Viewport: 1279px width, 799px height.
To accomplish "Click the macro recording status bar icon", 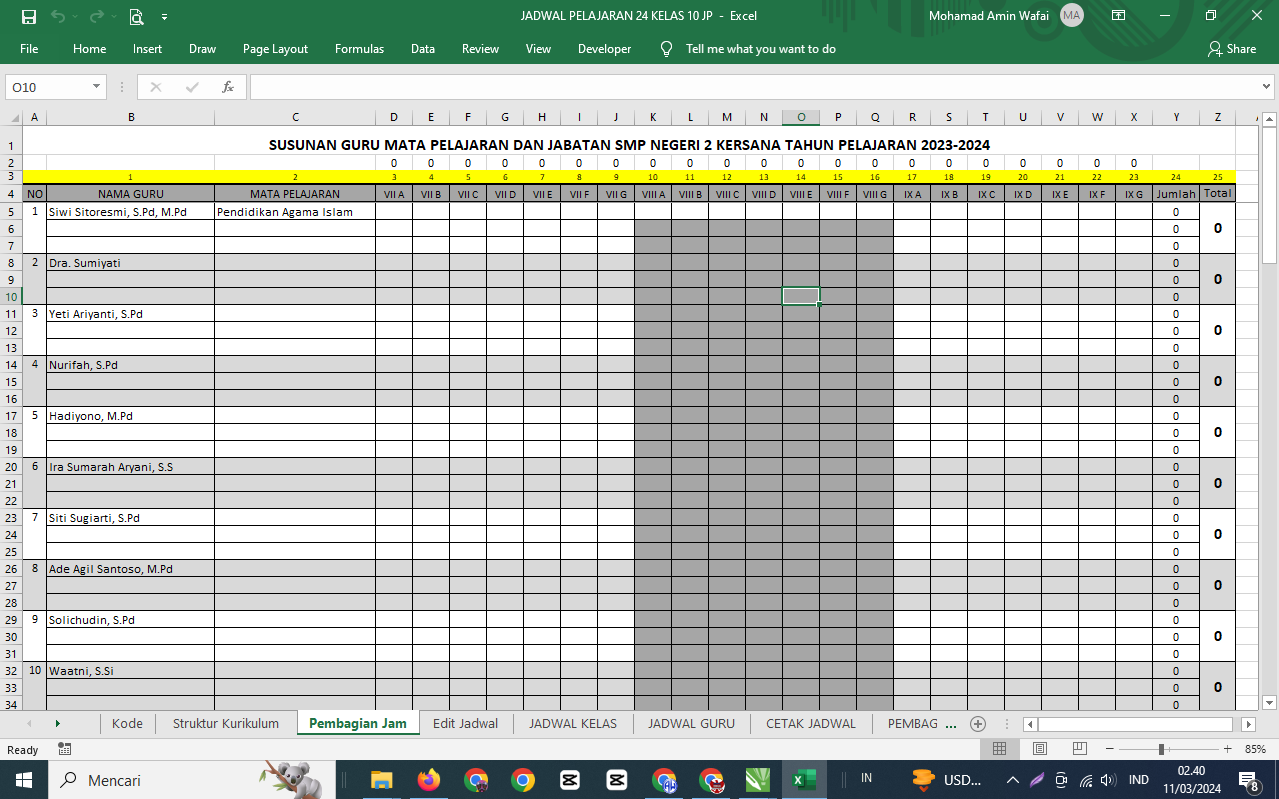I will 64,749.
